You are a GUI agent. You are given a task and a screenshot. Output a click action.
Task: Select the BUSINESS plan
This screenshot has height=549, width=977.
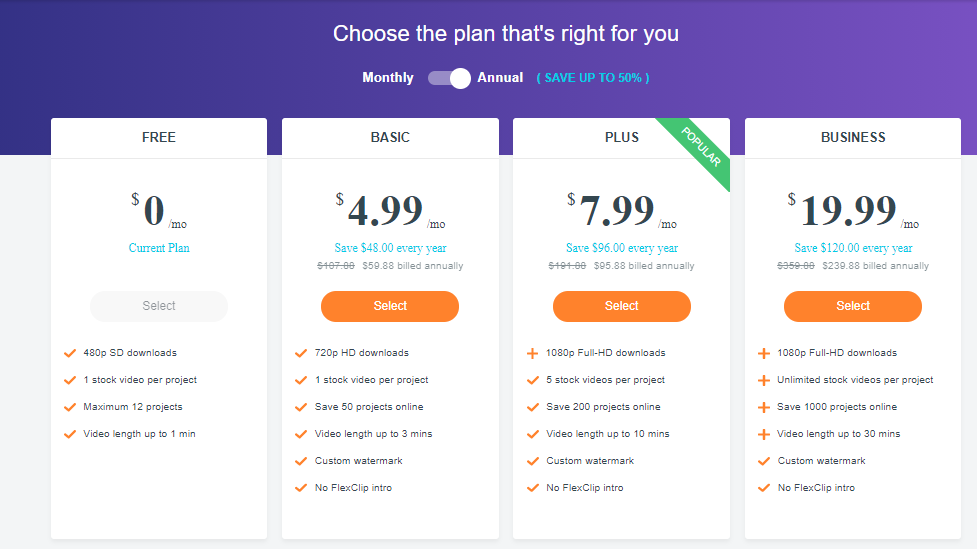point(853,306)
